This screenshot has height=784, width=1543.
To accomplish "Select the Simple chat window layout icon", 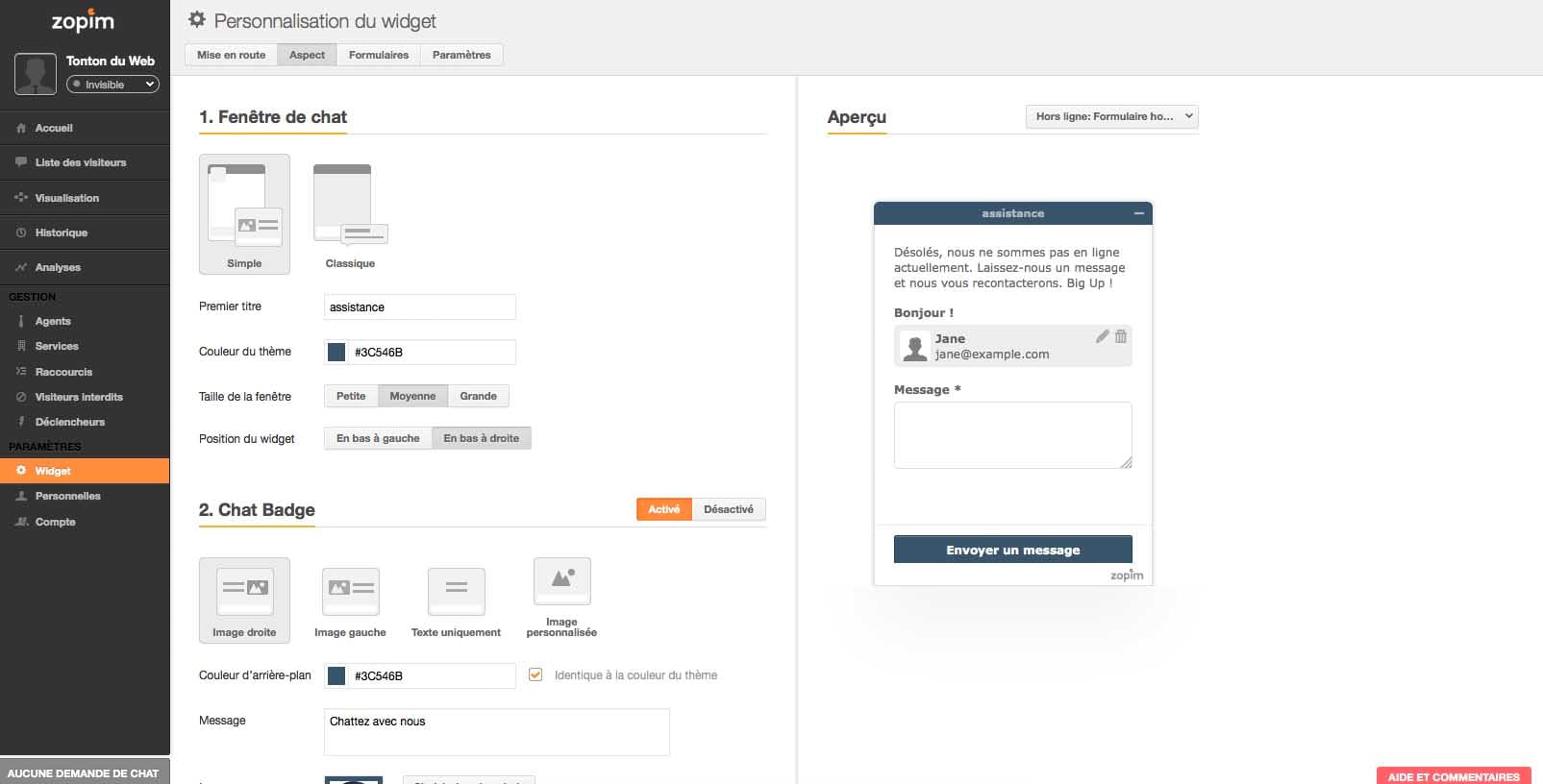I will point(244,206).
